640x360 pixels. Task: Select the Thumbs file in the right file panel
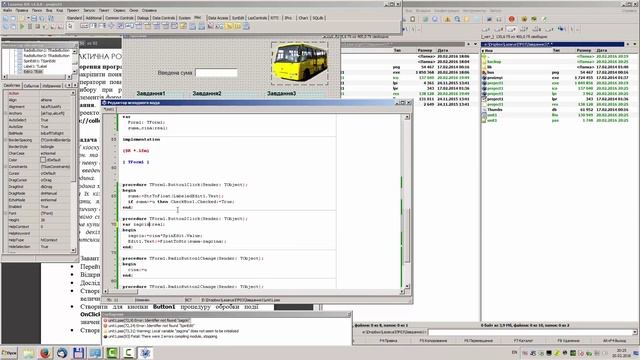[x=495, y=109]
